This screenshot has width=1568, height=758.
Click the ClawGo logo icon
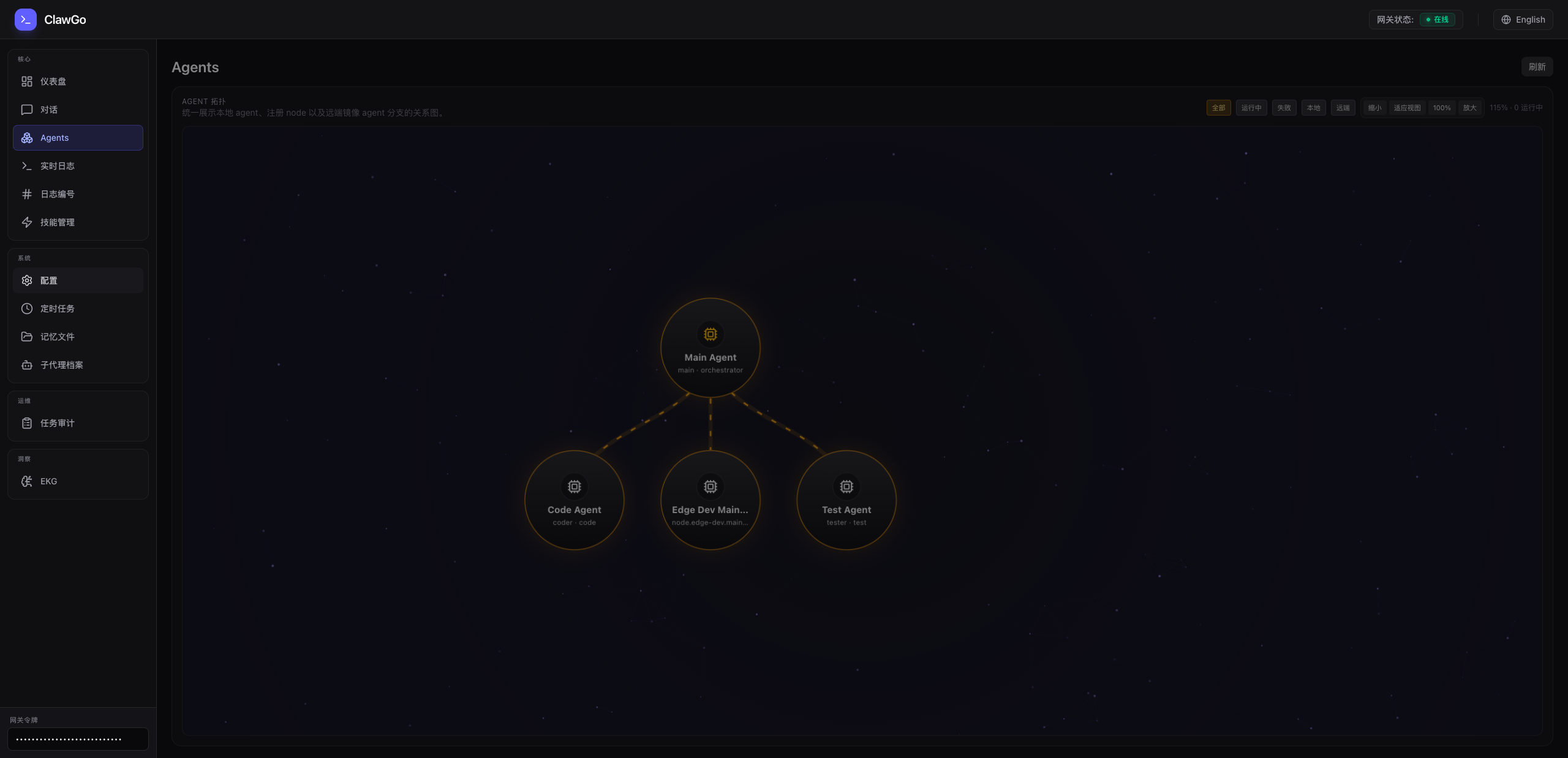pos(25,19)
